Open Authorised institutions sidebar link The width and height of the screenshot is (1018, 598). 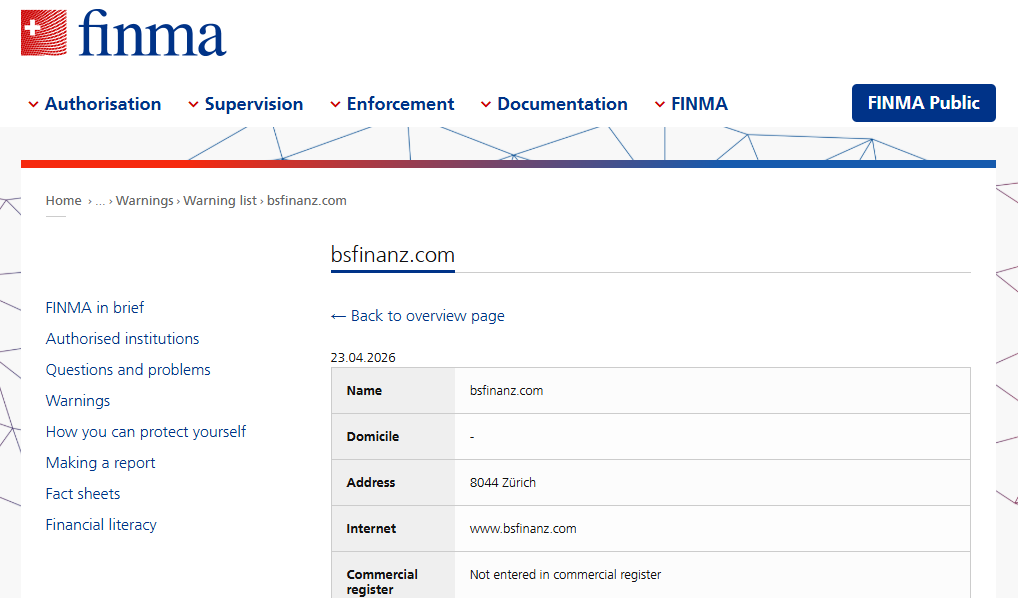(122, 339)
